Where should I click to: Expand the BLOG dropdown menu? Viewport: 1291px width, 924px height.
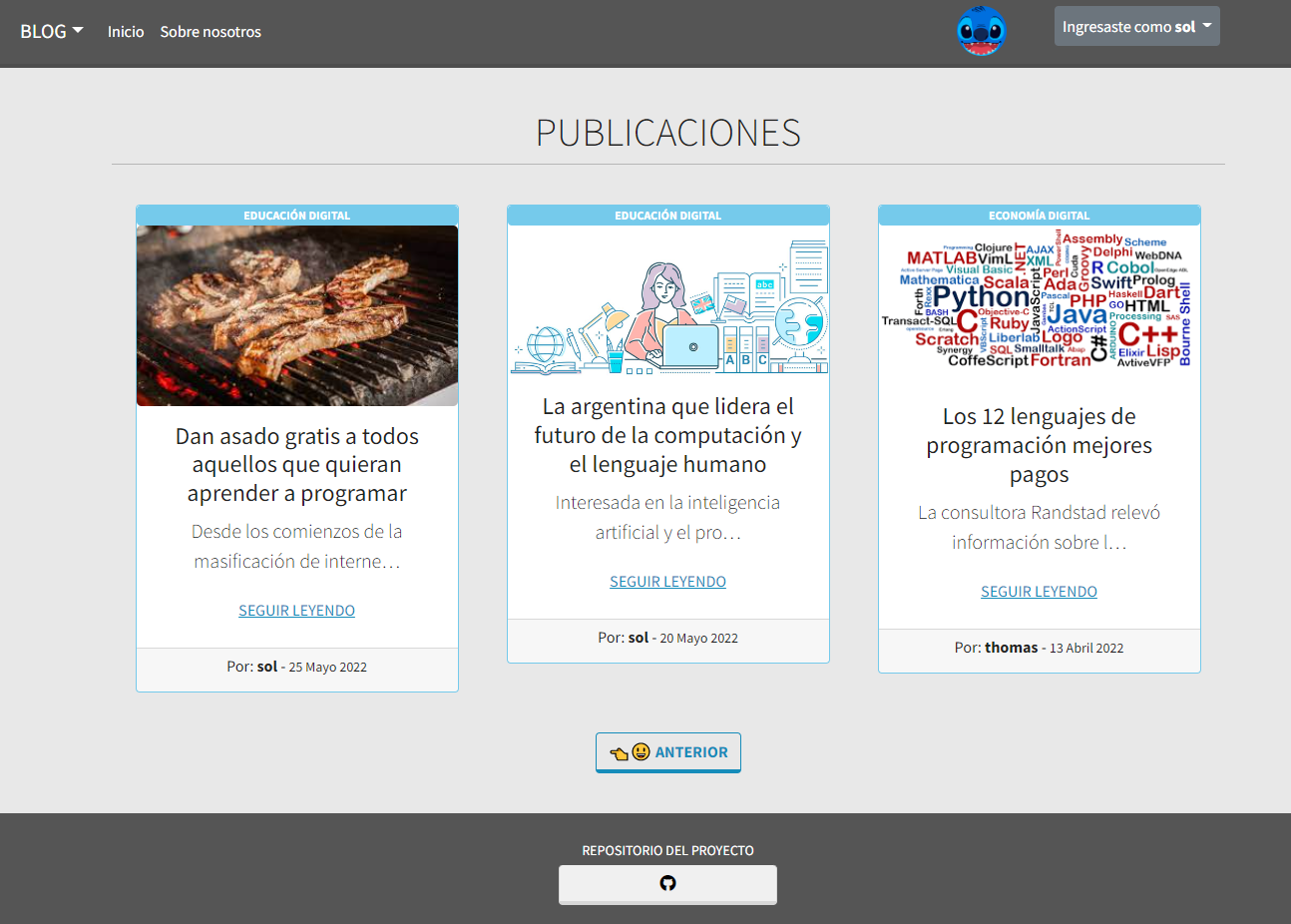(x=52, y=31)
